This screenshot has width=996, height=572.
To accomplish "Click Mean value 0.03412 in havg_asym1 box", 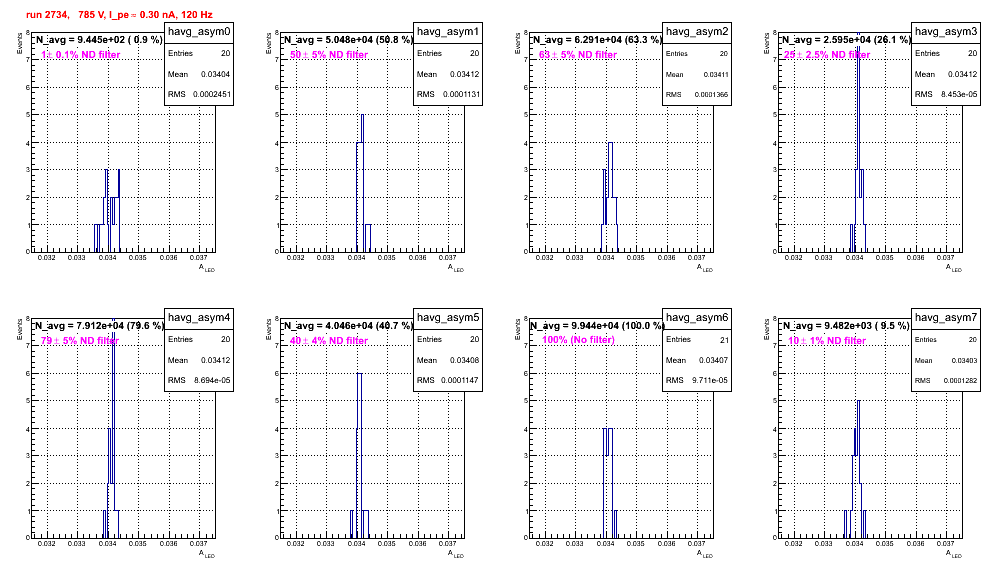I will coord(464,74).
